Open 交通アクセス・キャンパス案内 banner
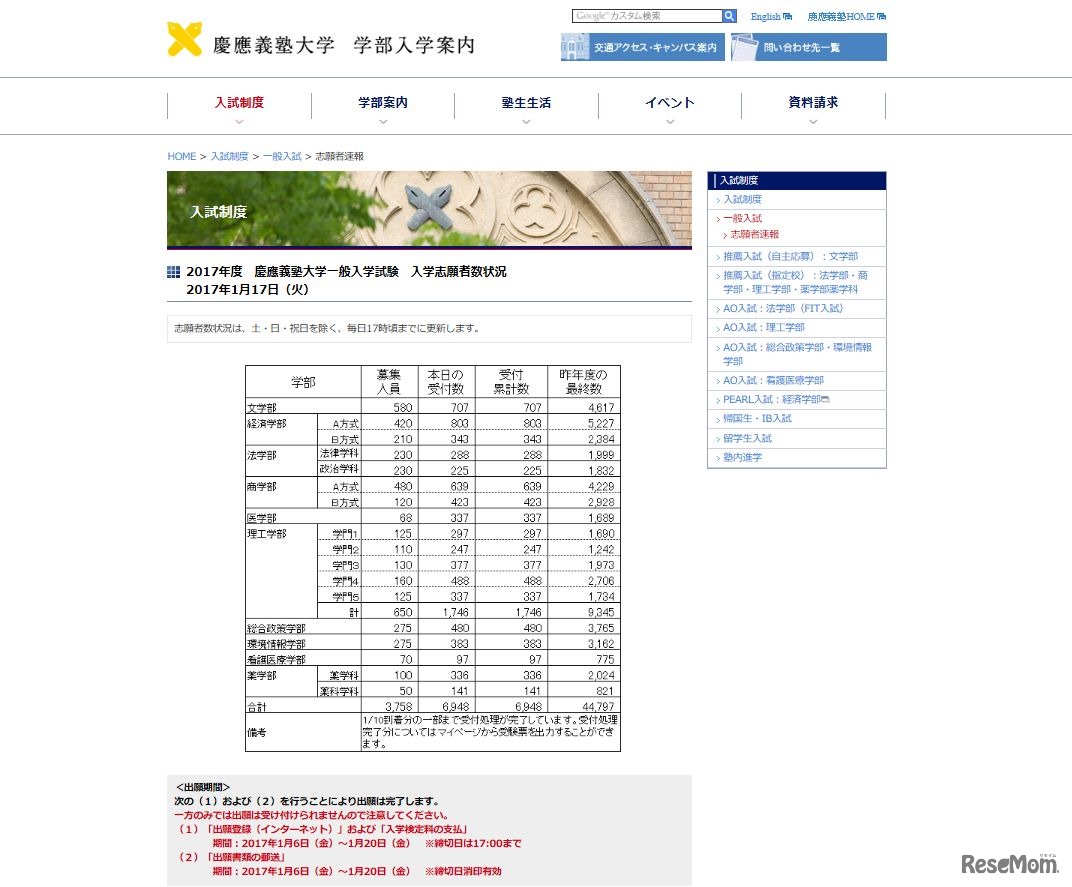 pyautogui.click(x=643, y=47)
